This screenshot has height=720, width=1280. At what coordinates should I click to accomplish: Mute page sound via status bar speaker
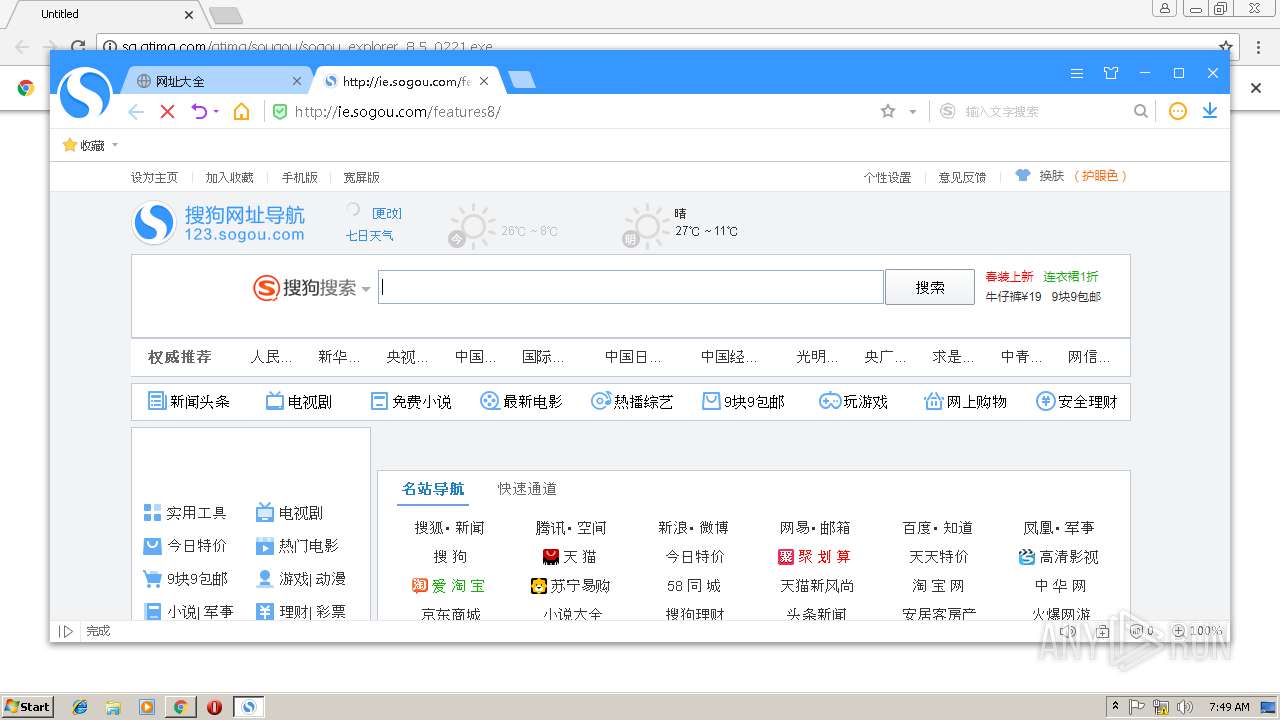coord(1068,631)
